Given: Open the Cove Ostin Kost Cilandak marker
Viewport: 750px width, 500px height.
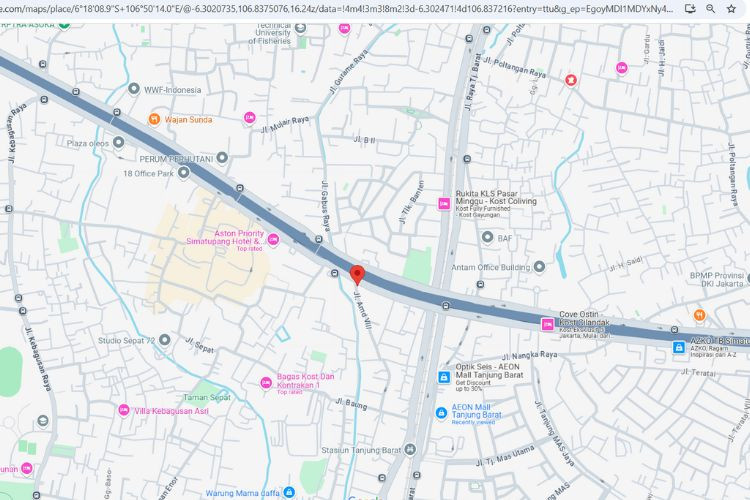Looking at the screenshot, I should (547, 324).
